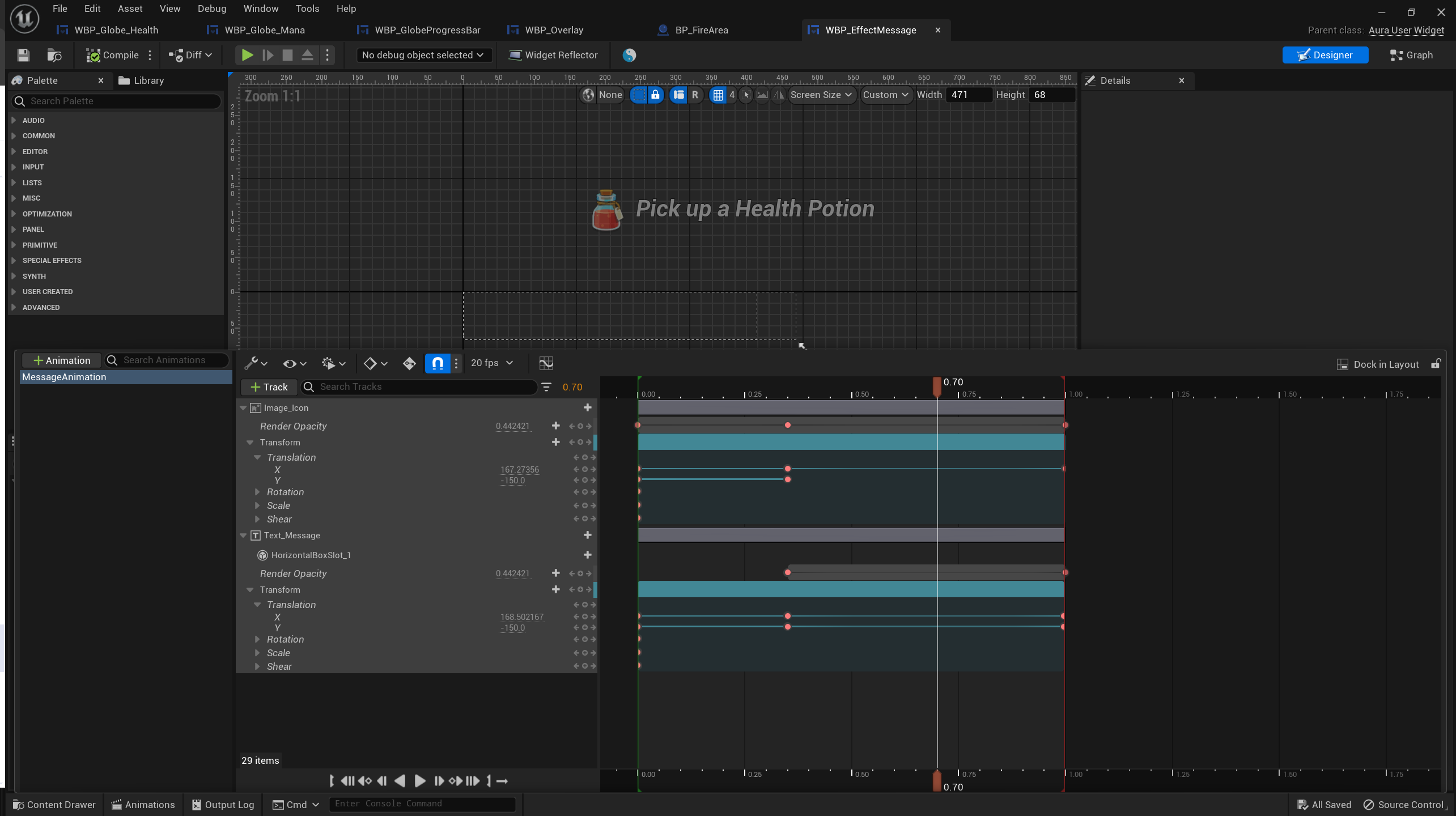Screen dimensions: 1456x816
Task: Open the 20 fps frame rate dropdown
Action: [x=491, y=363]
